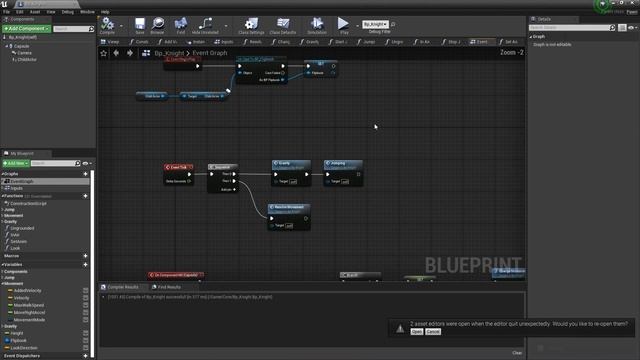Image resolution: width=640 pixels, height=360 pixels.
Task: Click the Details property matrix grid icon
Action: (622, 28)
